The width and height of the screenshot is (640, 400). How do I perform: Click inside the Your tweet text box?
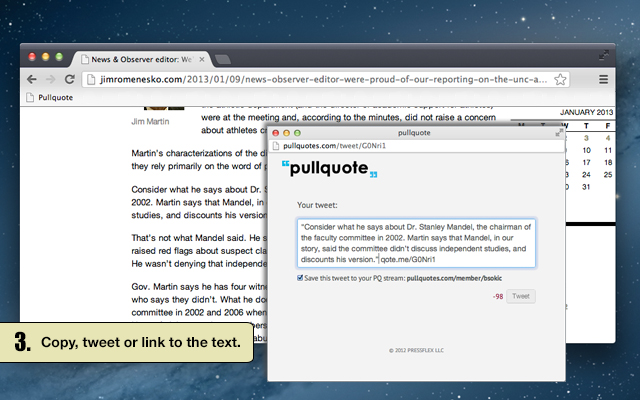(x=416, y=243)
